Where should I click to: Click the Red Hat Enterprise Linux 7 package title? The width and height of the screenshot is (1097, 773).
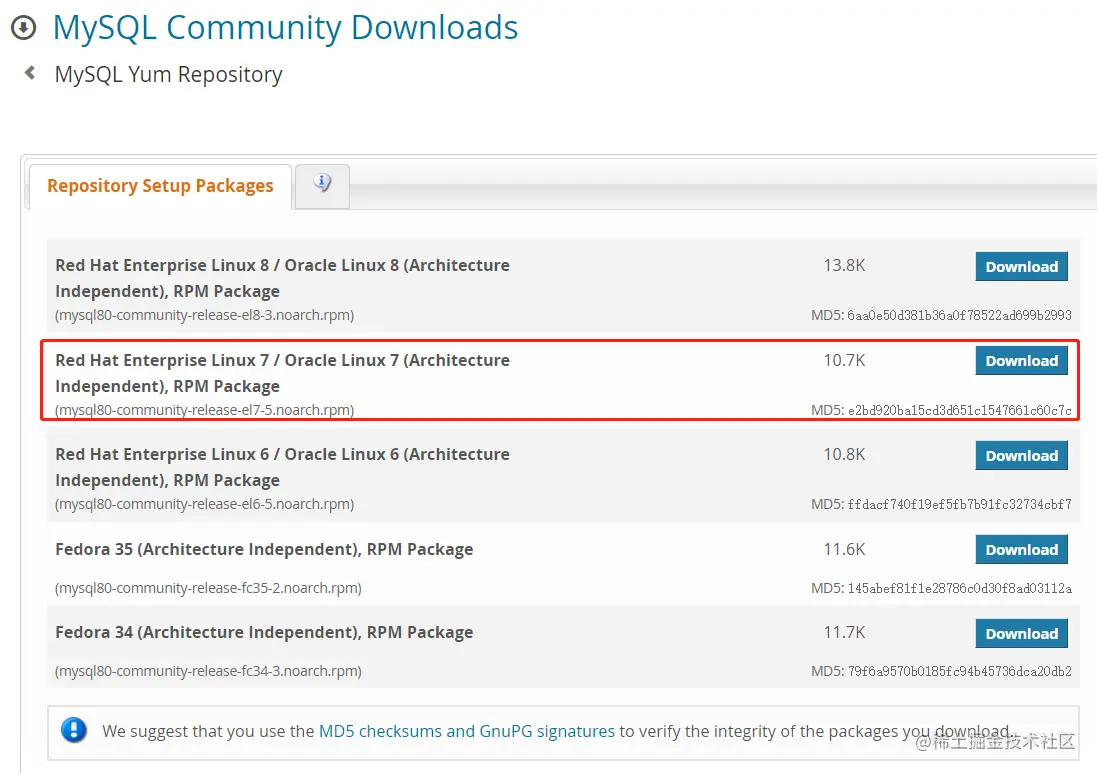click(283, 373)
